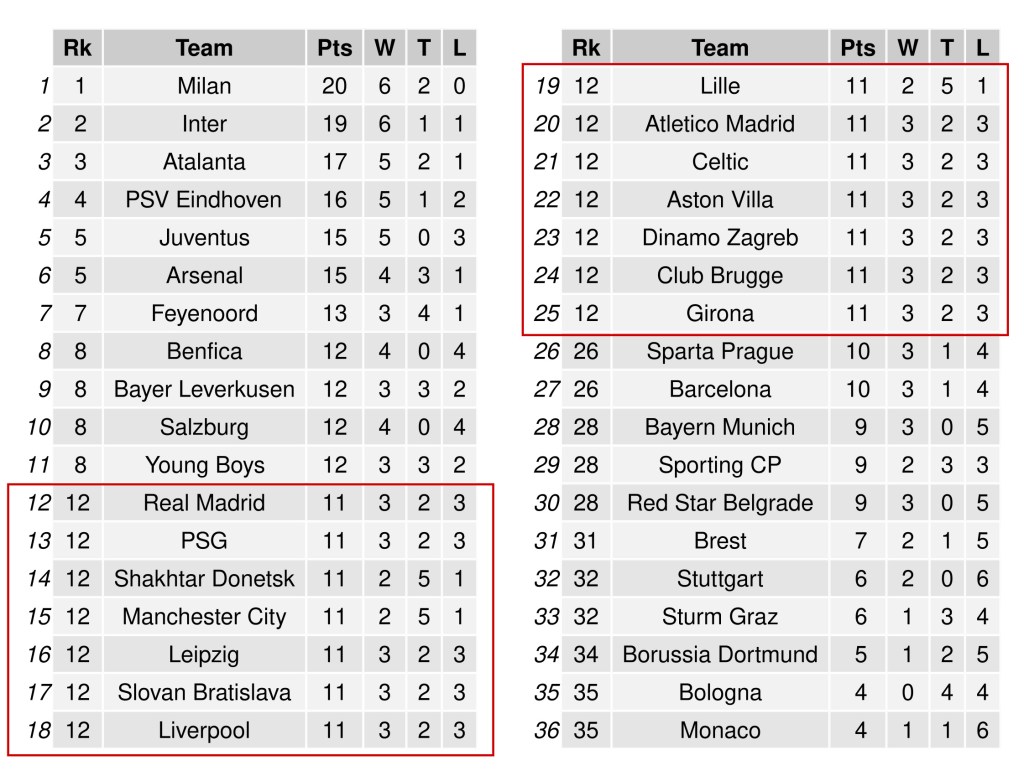The width and height of the screenshot is (1024, 781).
Task: Select the Barcelona team cell
Action: coord(720,389)
